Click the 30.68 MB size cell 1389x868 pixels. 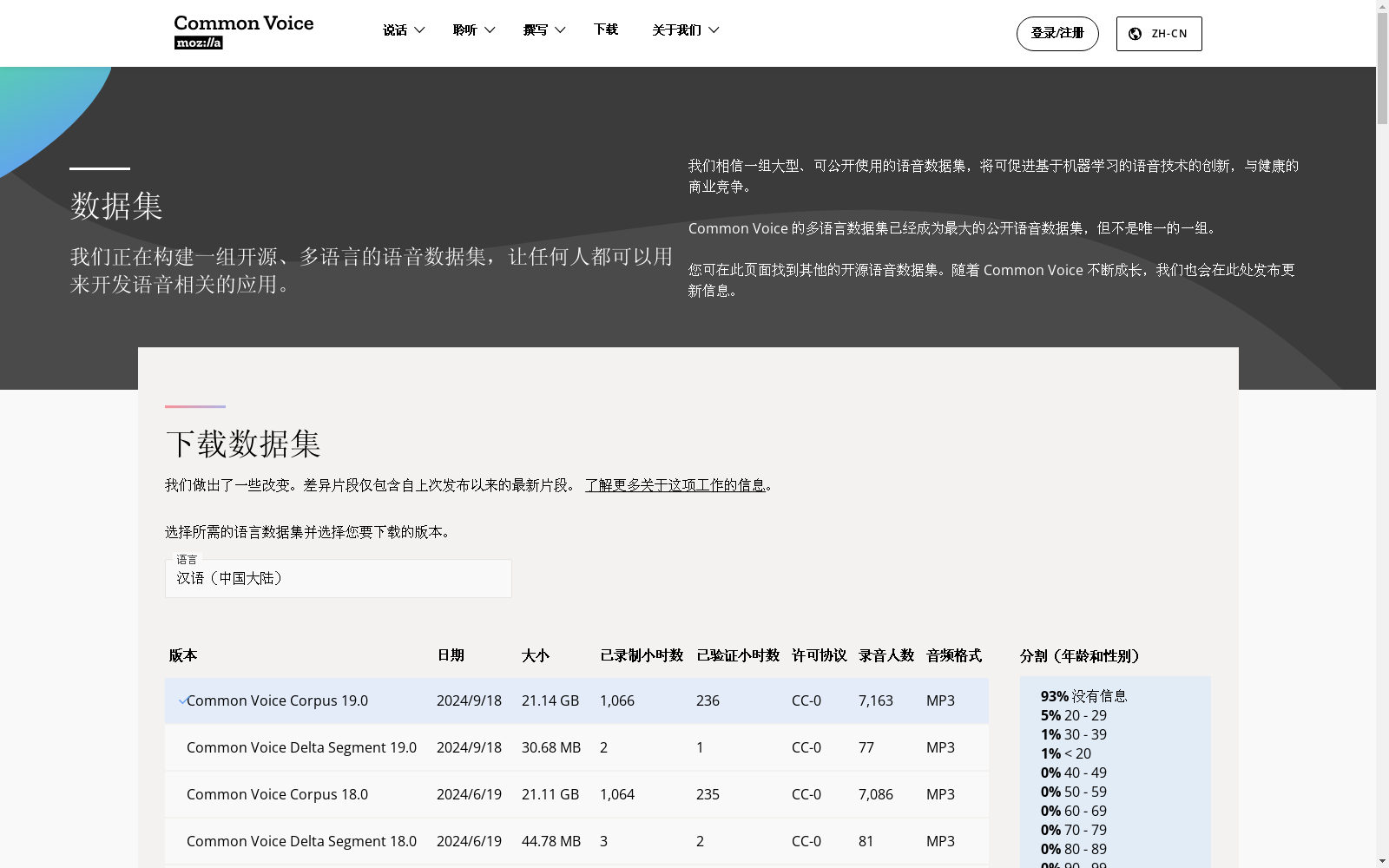tap(551, 747)
